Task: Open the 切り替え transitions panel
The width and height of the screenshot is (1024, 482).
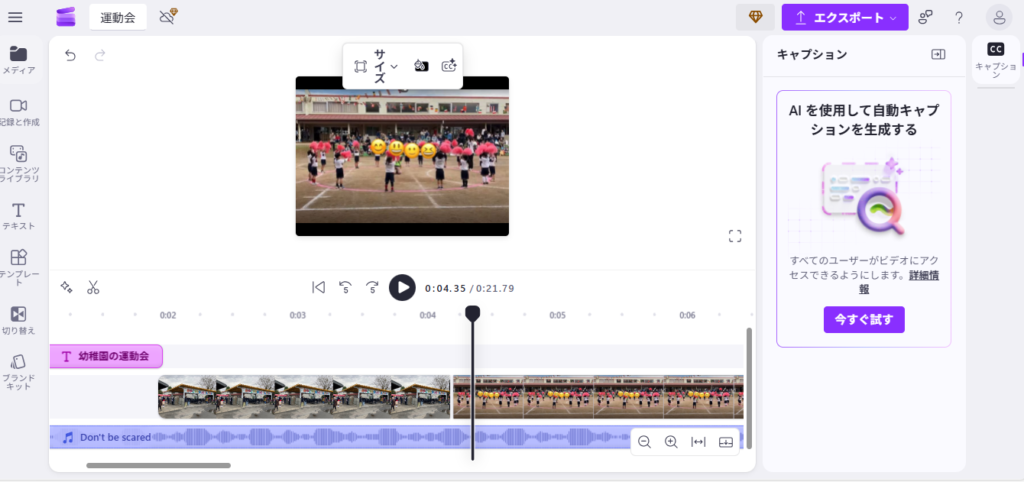Action: (18, 319)
